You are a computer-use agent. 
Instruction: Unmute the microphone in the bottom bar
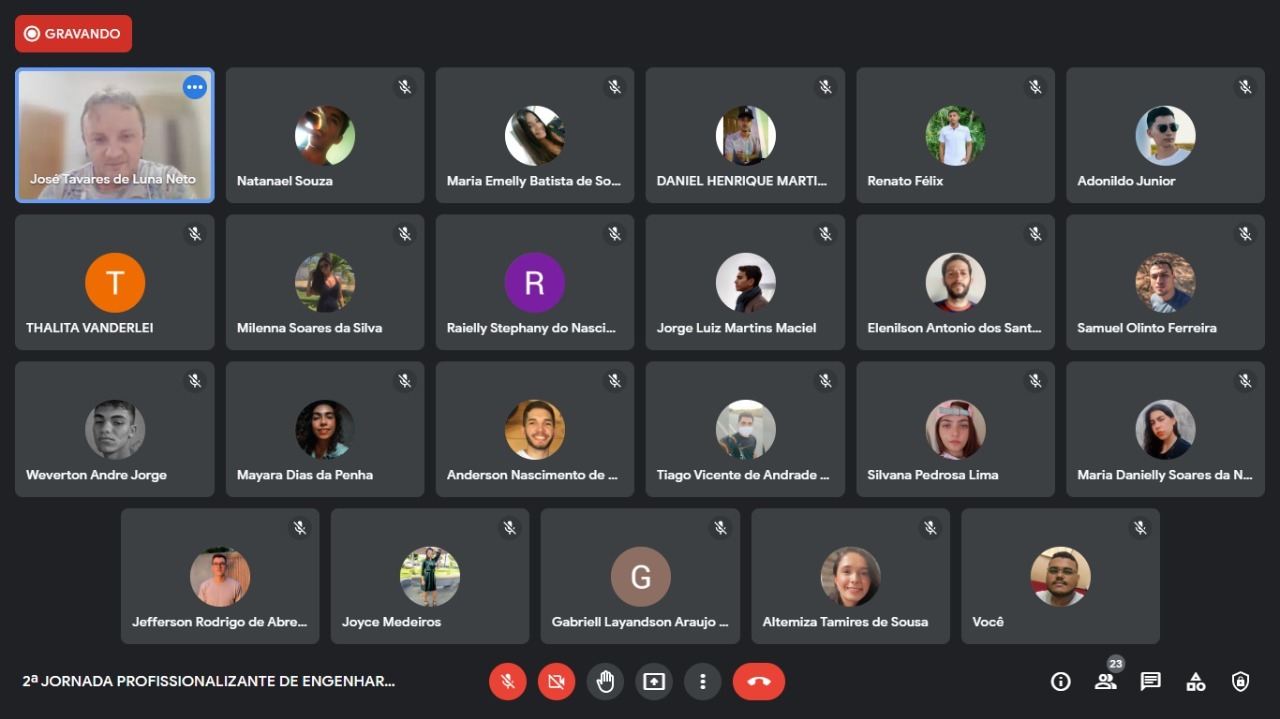click(507, 681)
